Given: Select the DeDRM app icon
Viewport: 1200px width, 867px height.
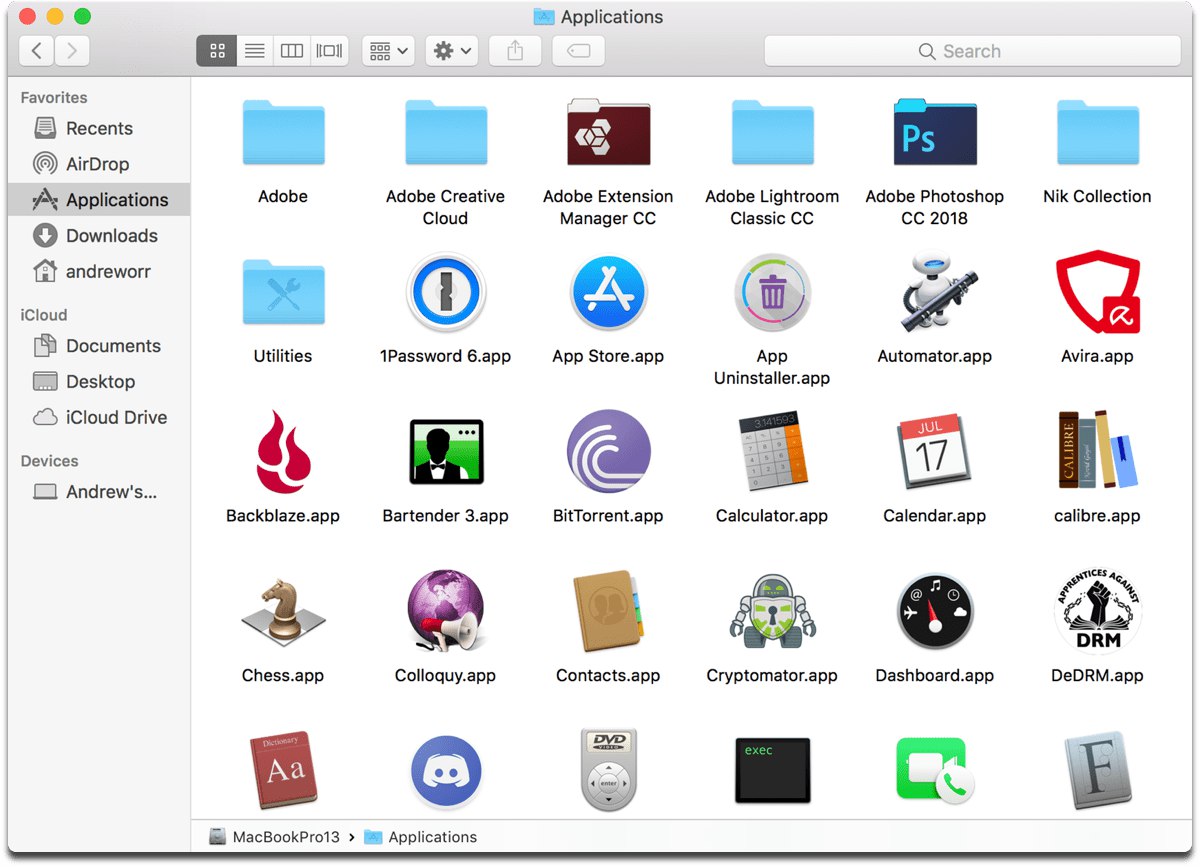Looking at the screenshot, I should click(1098, 610).
